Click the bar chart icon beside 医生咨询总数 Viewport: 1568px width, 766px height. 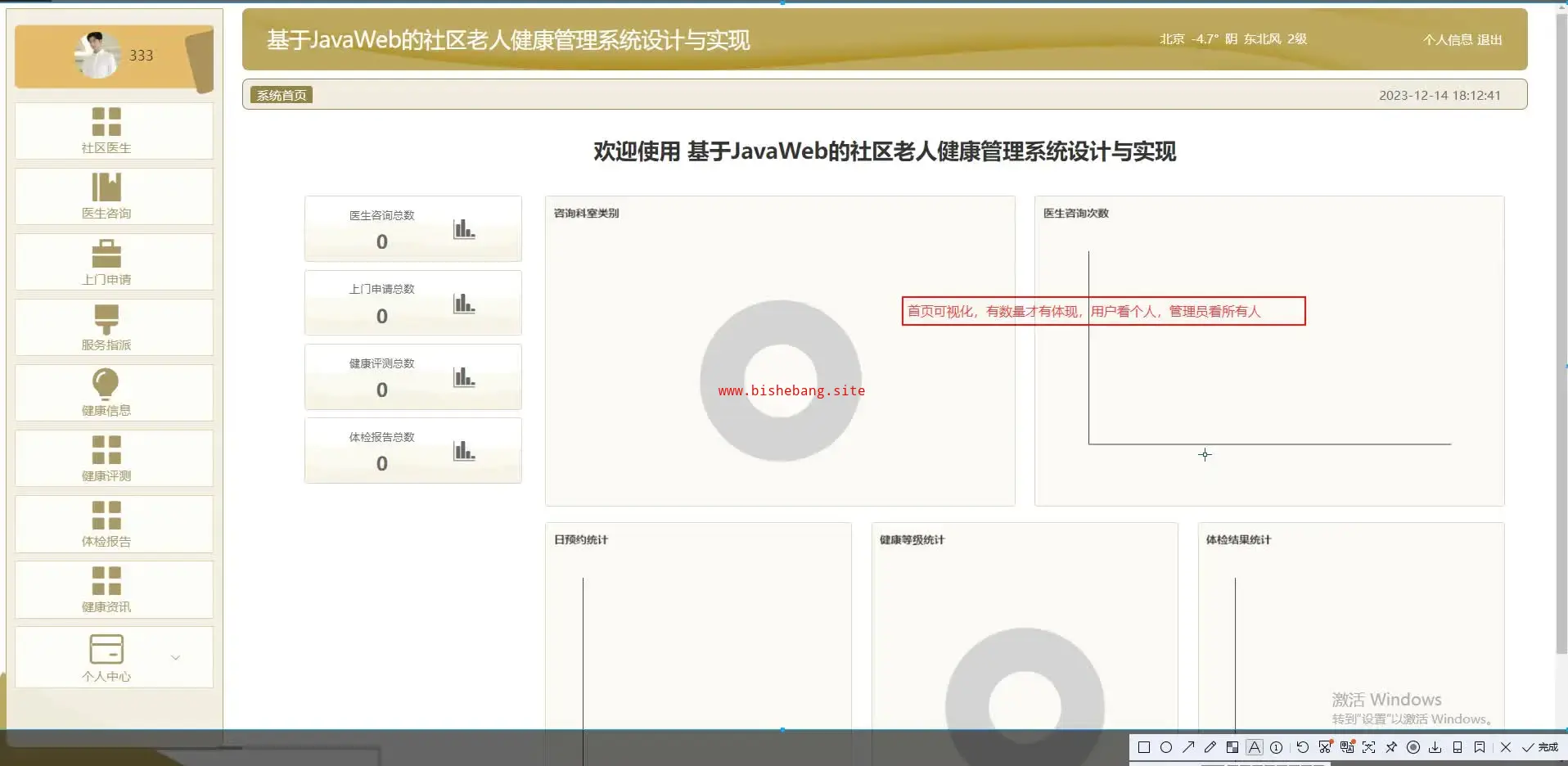tap(464, 229)
